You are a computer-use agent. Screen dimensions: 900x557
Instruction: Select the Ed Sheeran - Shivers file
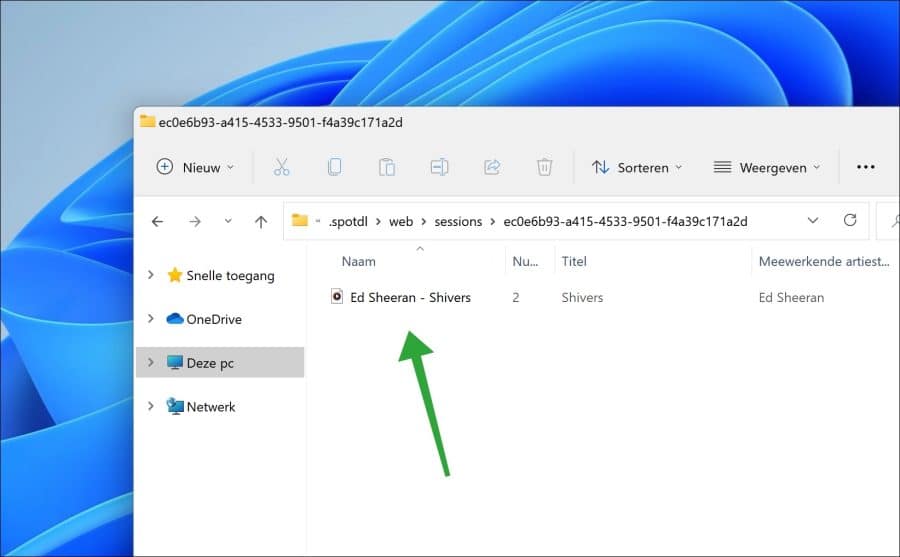410,297
